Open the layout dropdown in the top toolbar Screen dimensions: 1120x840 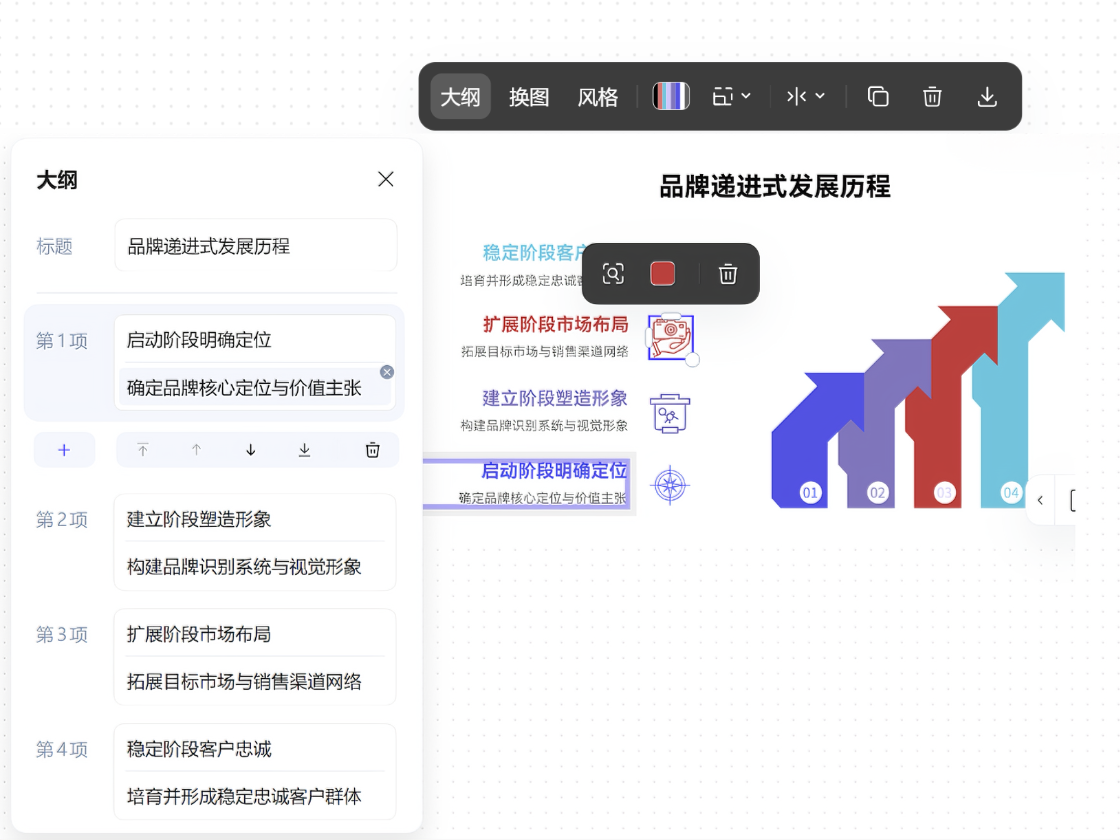731,96
